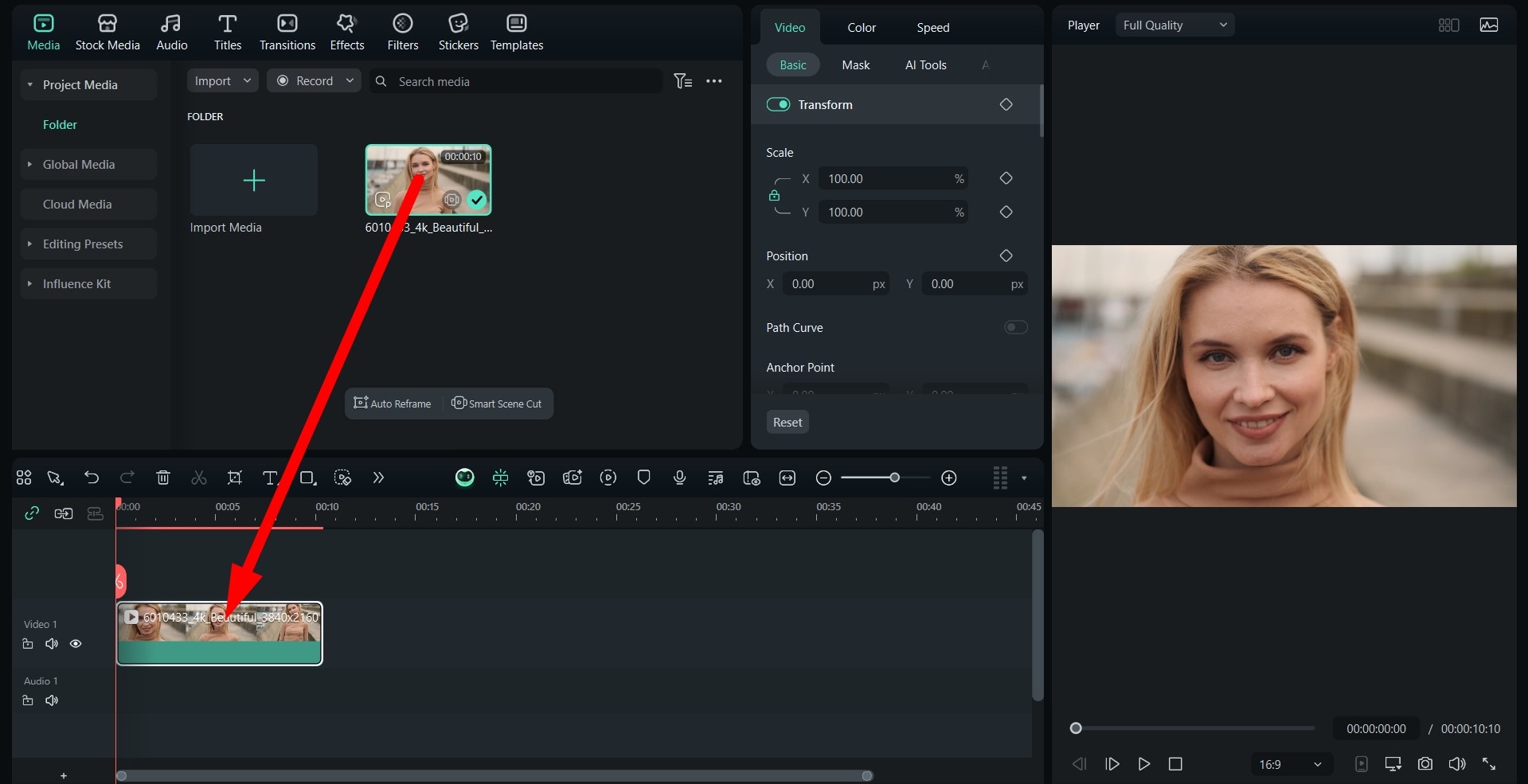Open the Filters tab
Image resolution: width=1528 pixels, height=784 pixels.
point(403,33)
